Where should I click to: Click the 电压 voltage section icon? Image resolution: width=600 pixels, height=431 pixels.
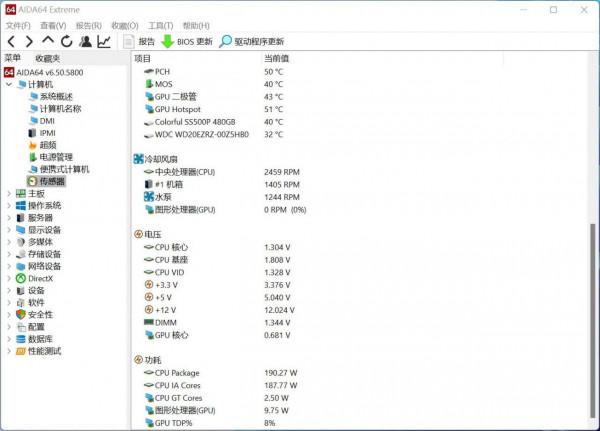[x=139, y=234]
